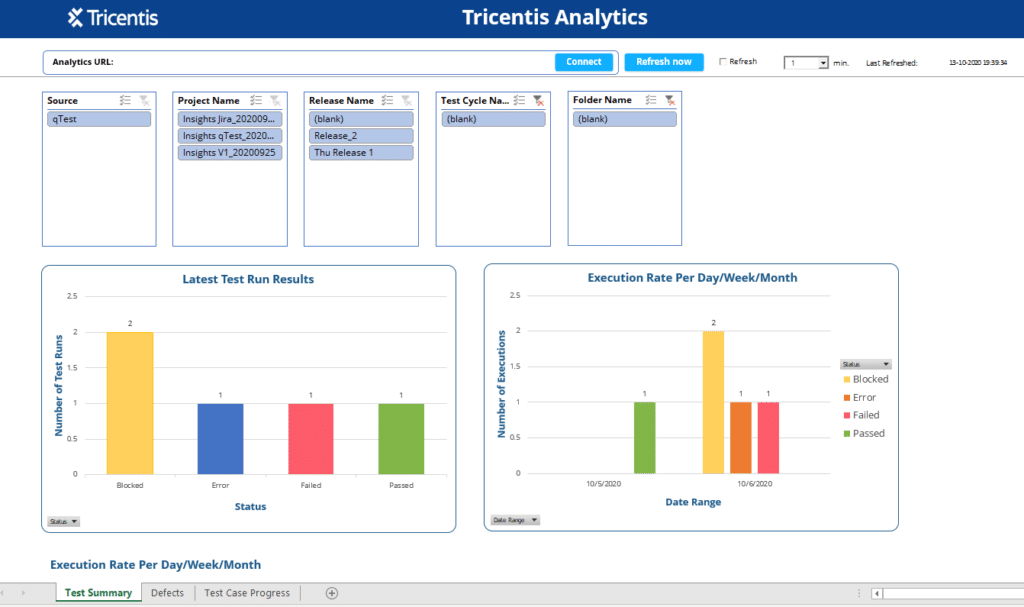Select qTest in the Source slicer
1024x607 pixels.
click(x=99, y=119)
